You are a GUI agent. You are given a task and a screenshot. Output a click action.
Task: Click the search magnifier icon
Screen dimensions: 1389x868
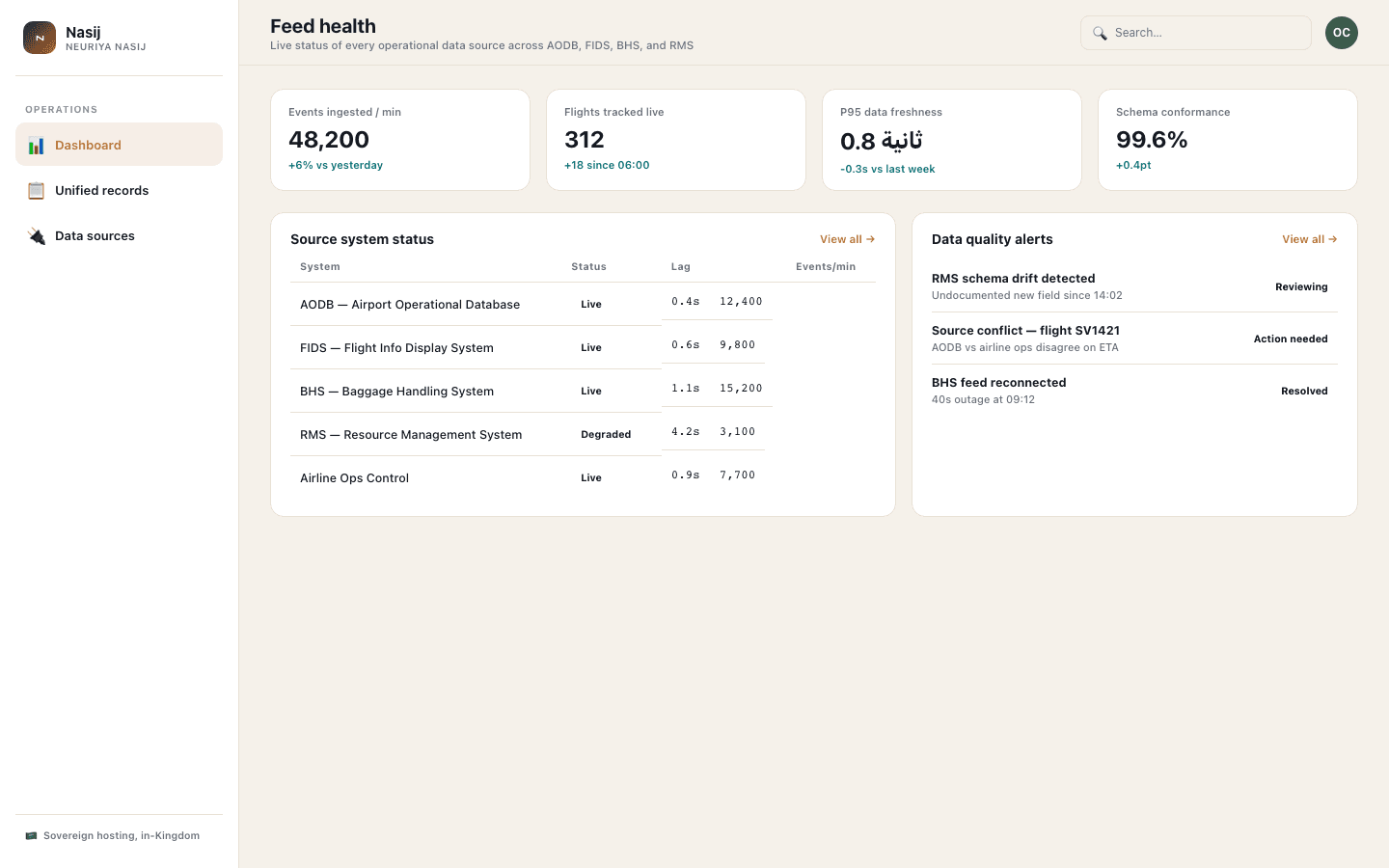click(1100, 33)
